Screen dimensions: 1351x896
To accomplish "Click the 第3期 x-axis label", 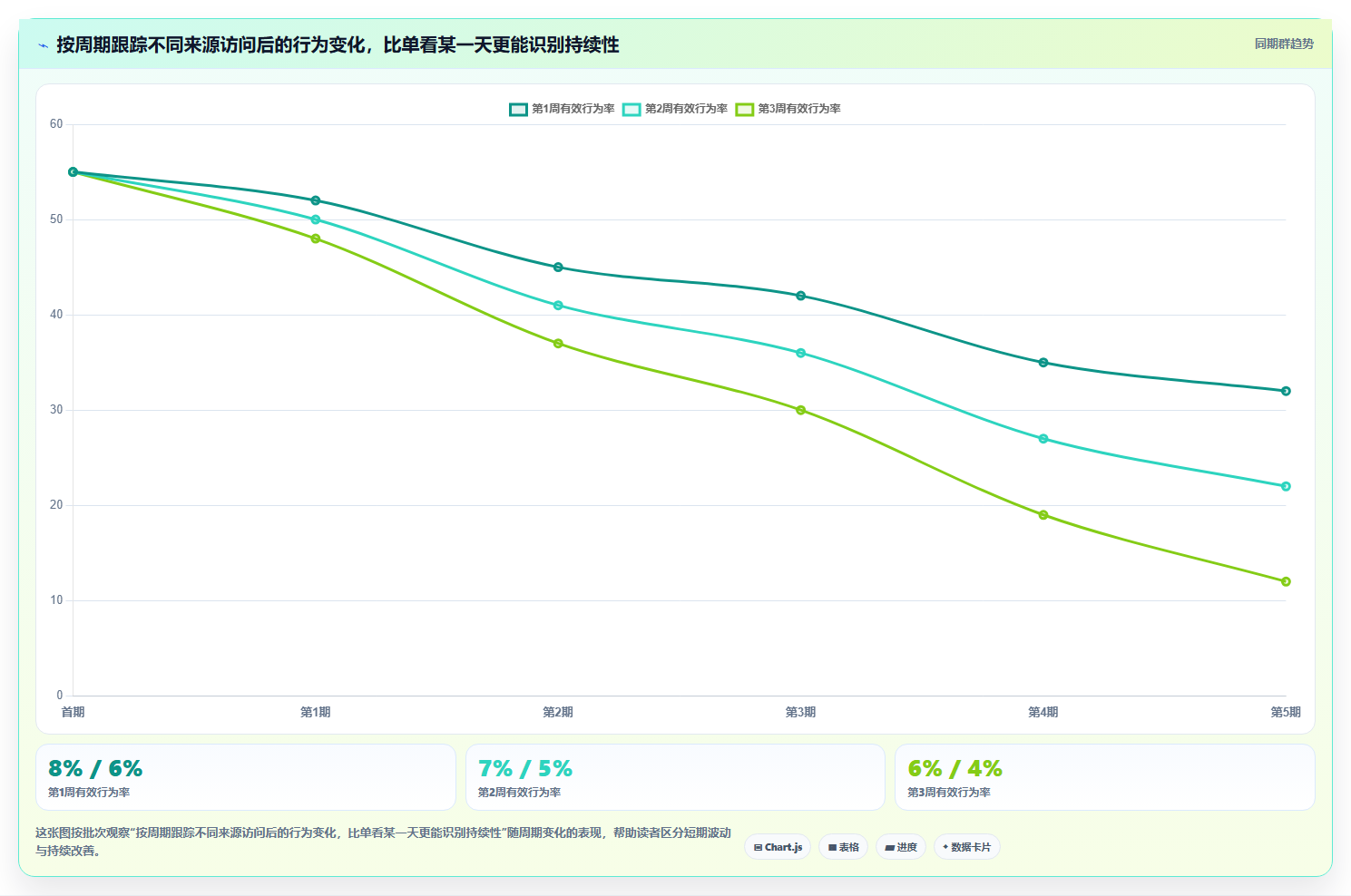I will (800, 712).
